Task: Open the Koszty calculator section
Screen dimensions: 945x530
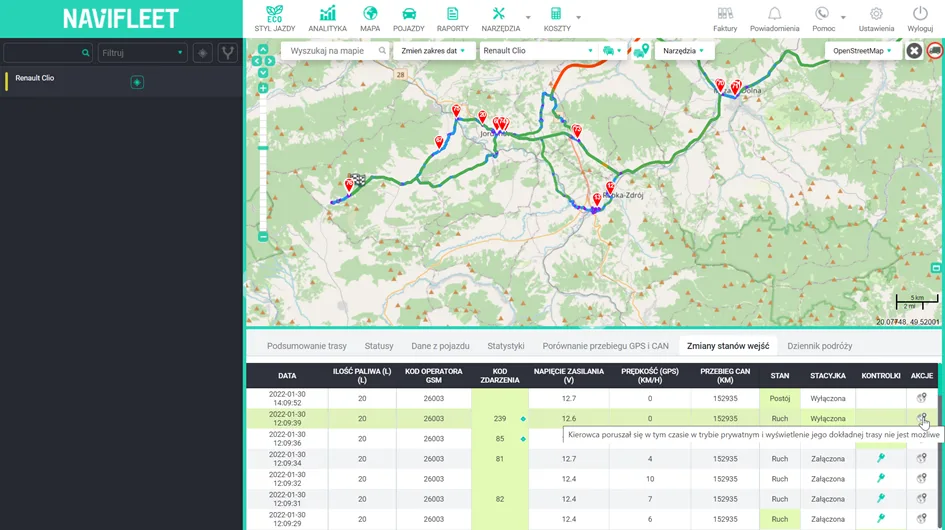Action: click(557, 19)
